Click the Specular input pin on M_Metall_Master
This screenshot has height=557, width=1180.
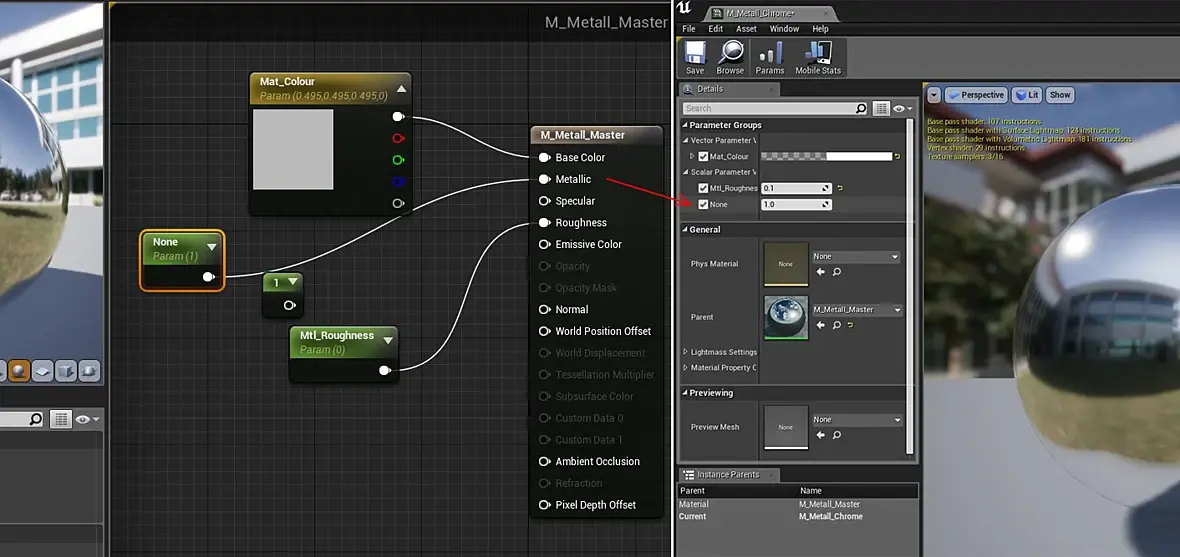tap(545, 201)
